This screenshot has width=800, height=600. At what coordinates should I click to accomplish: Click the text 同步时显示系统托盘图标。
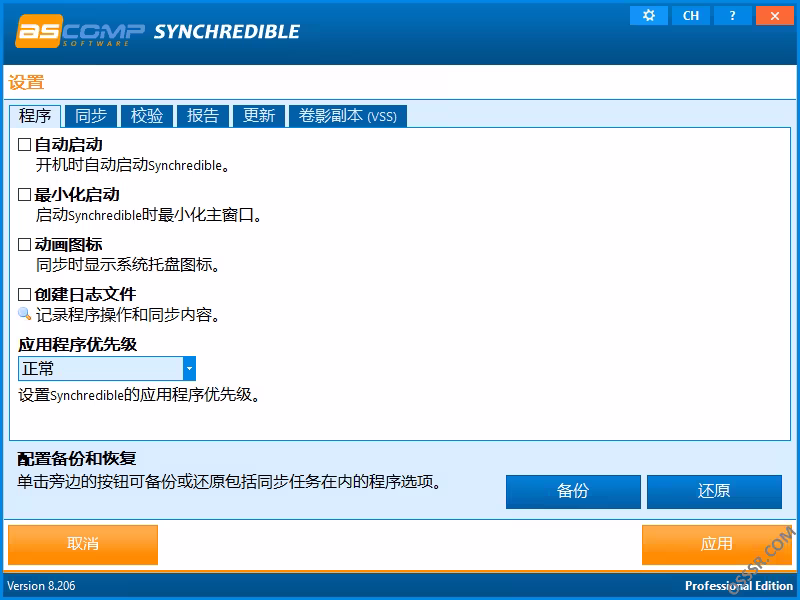[x=128, y=265]
